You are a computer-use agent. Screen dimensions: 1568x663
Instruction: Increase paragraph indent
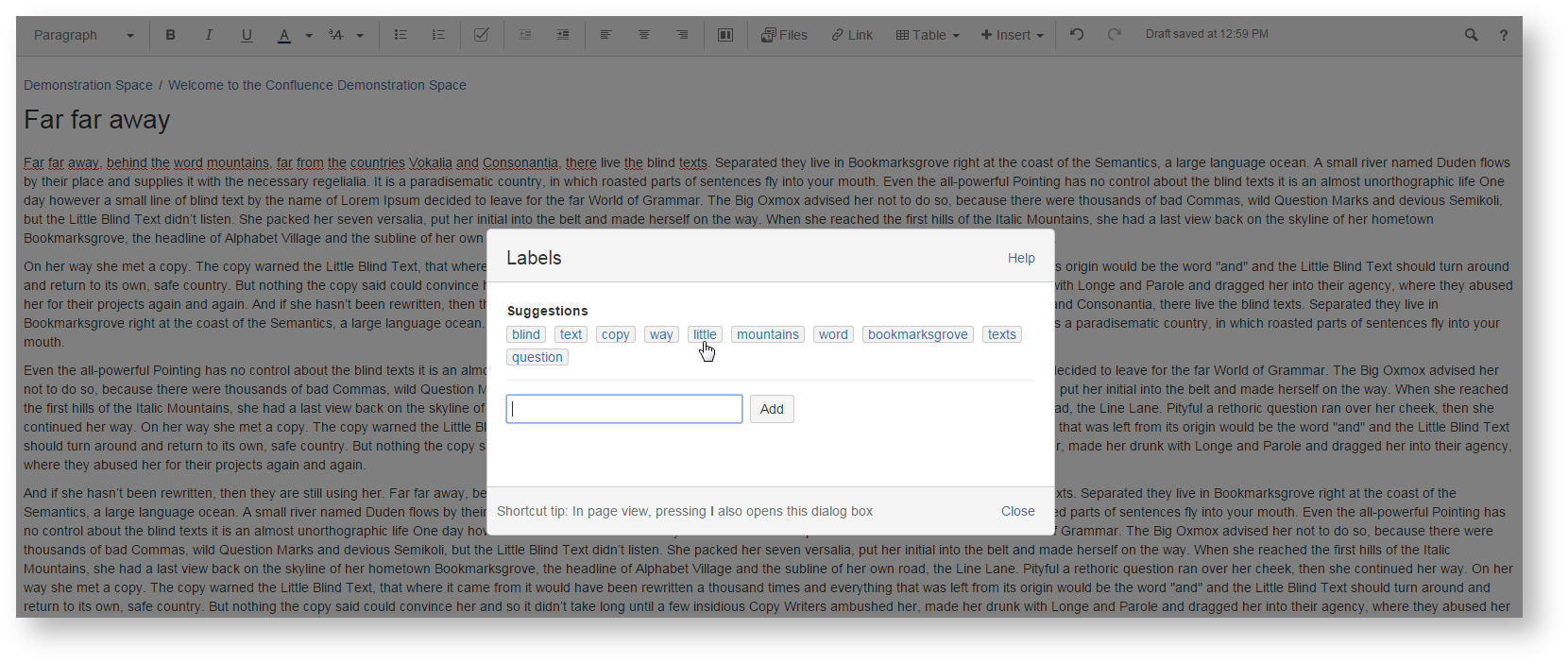click(563, 35)
